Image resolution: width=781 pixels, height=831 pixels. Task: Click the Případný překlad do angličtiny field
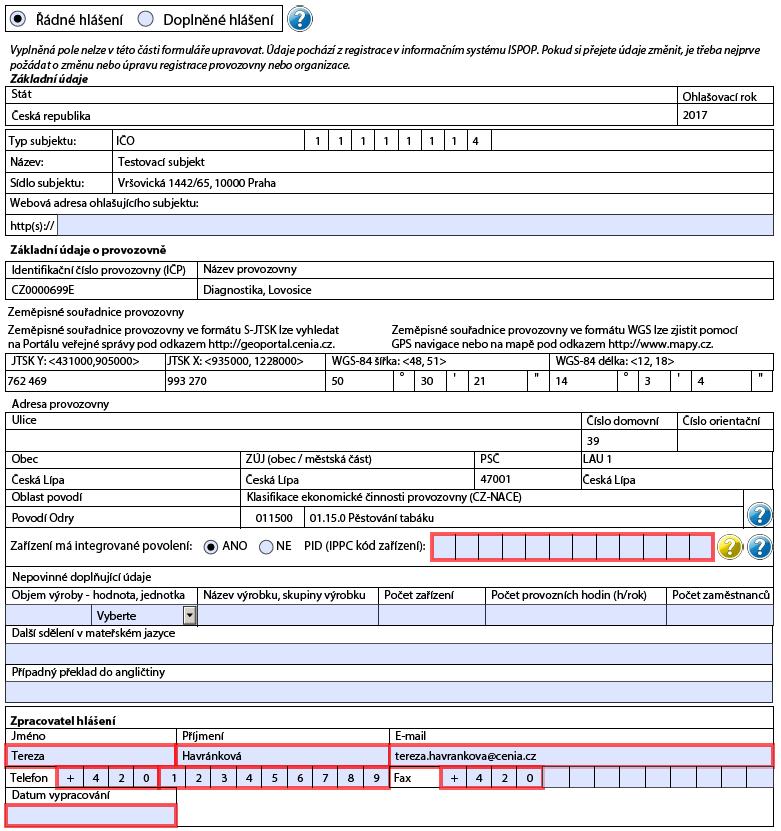389,692
